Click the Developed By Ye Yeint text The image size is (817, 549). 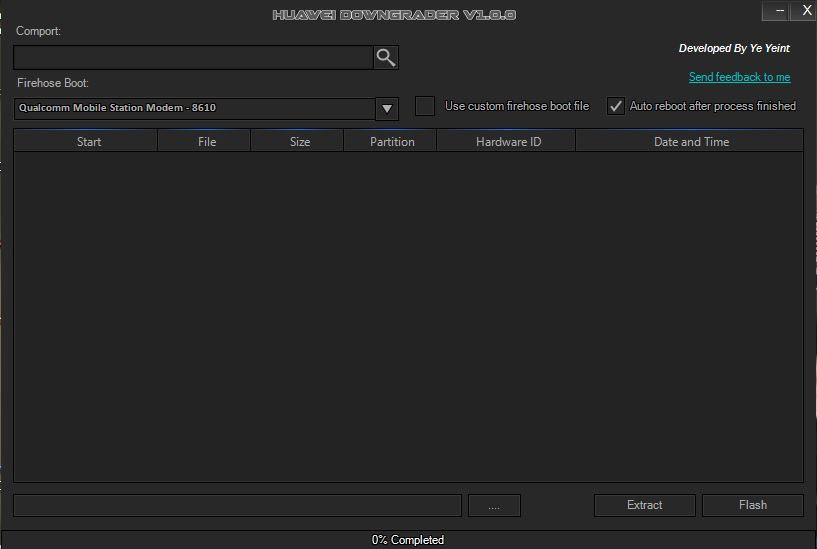734,48
